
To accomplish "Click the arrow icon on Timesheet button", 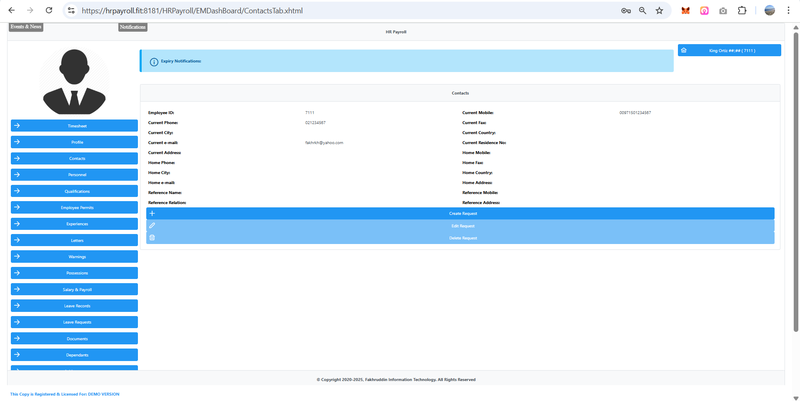I will tap(17, 126).
